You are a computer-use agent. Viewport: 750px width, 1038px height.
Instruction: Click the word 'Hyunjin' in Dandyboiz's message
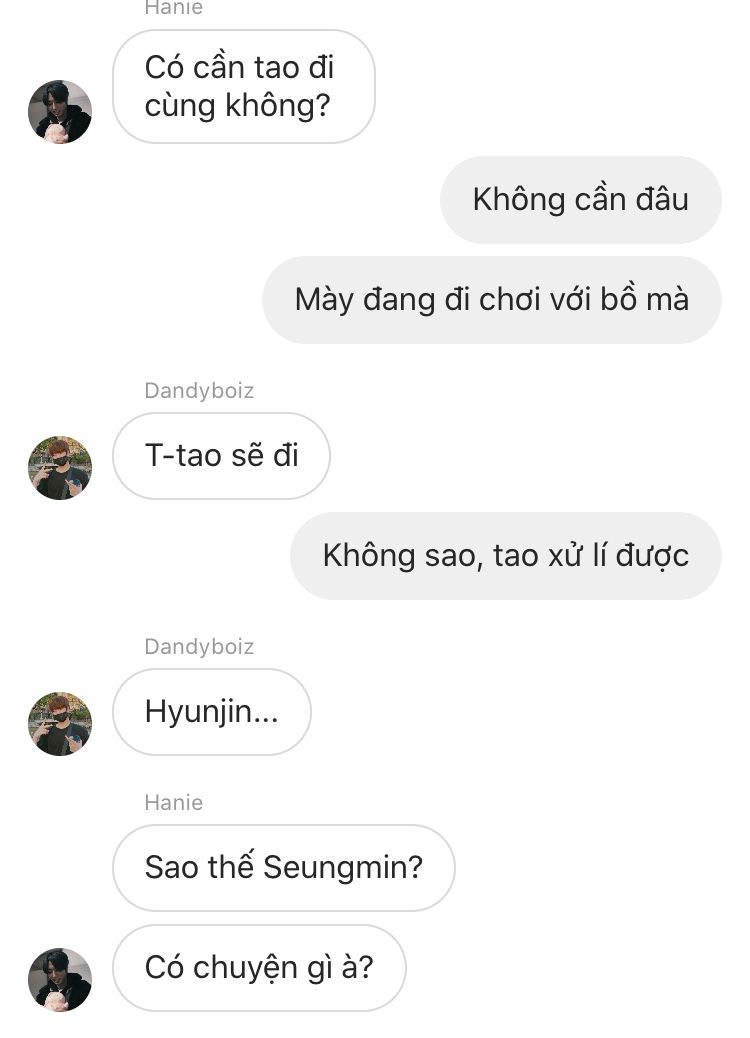point(199,713)
